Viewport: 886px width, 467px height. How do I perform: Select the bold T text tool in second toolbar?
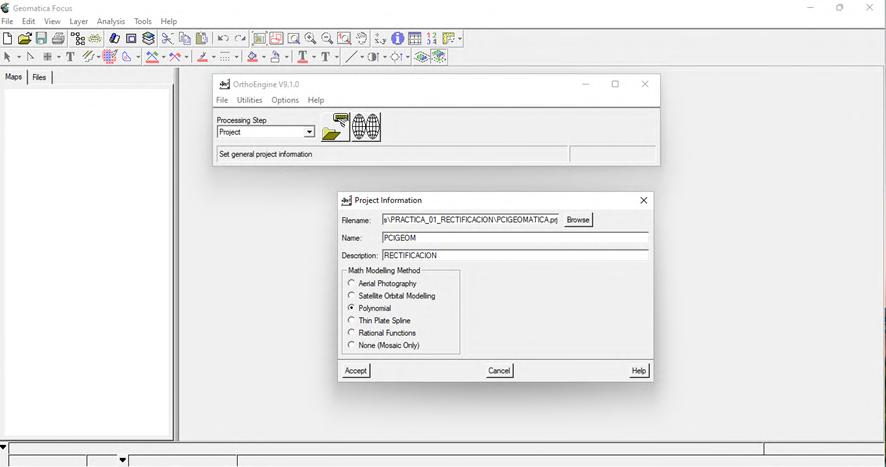click(x=70, y=57)
